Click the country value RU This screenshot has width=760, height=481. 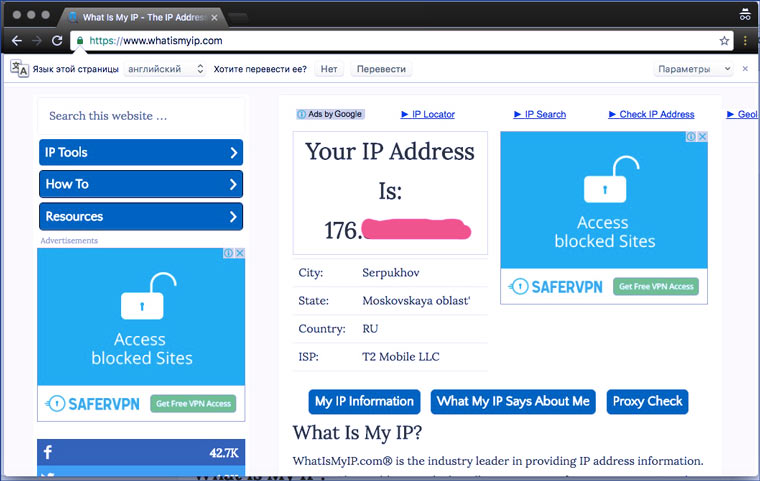coord(370,329)
